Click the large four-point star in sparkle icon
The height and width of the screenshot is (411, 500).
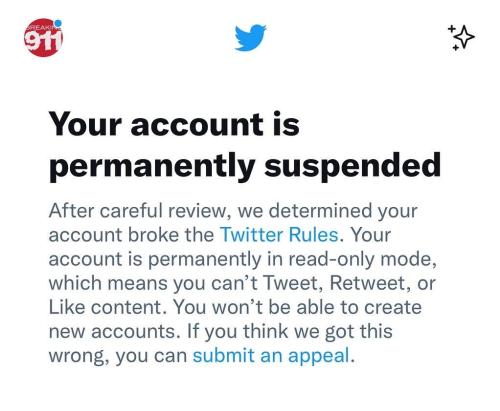[465, 37]
